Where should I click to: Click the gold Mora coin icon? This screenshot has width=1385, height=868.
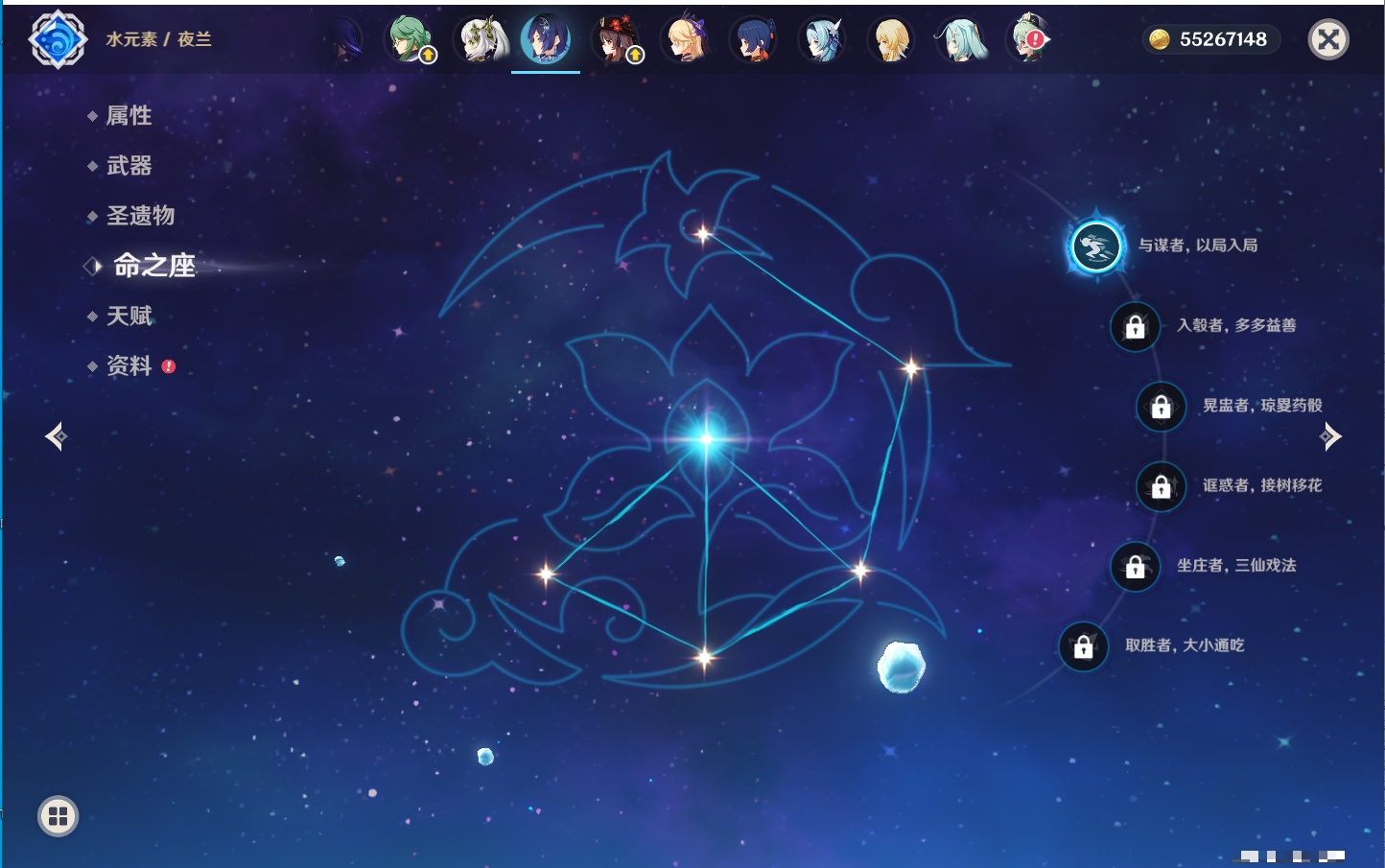point(1159,39)
